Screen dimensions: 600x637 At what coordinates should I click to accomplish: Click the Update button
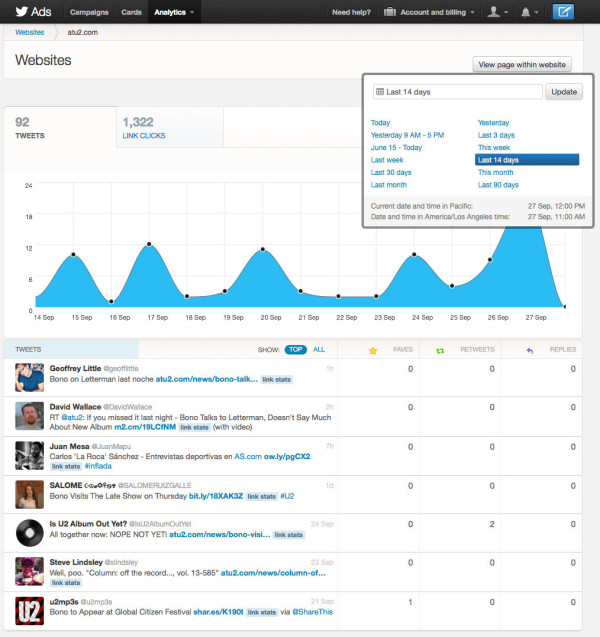(x=564, y=92)
